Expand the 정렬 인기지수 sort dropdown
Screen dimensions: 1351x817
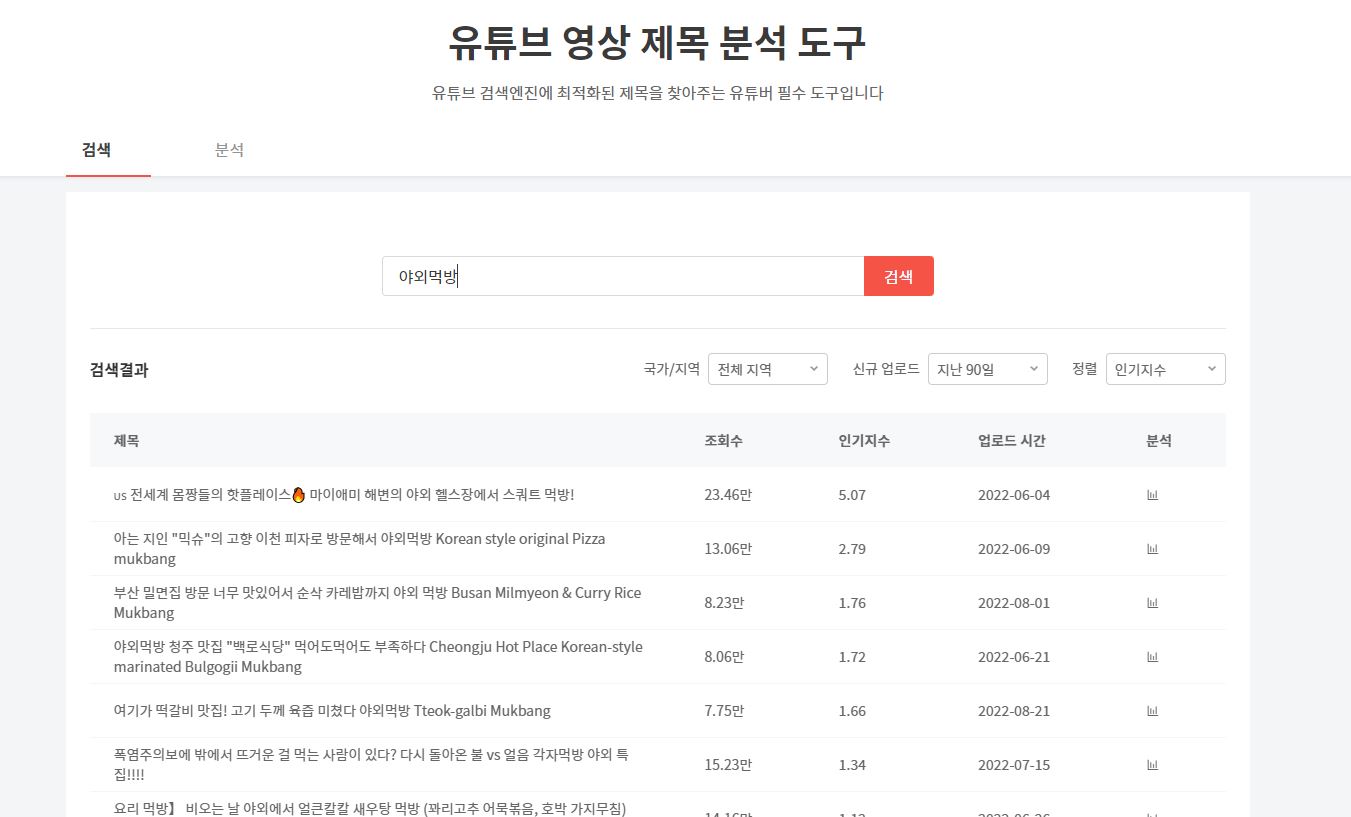[x=1165, y=369]
